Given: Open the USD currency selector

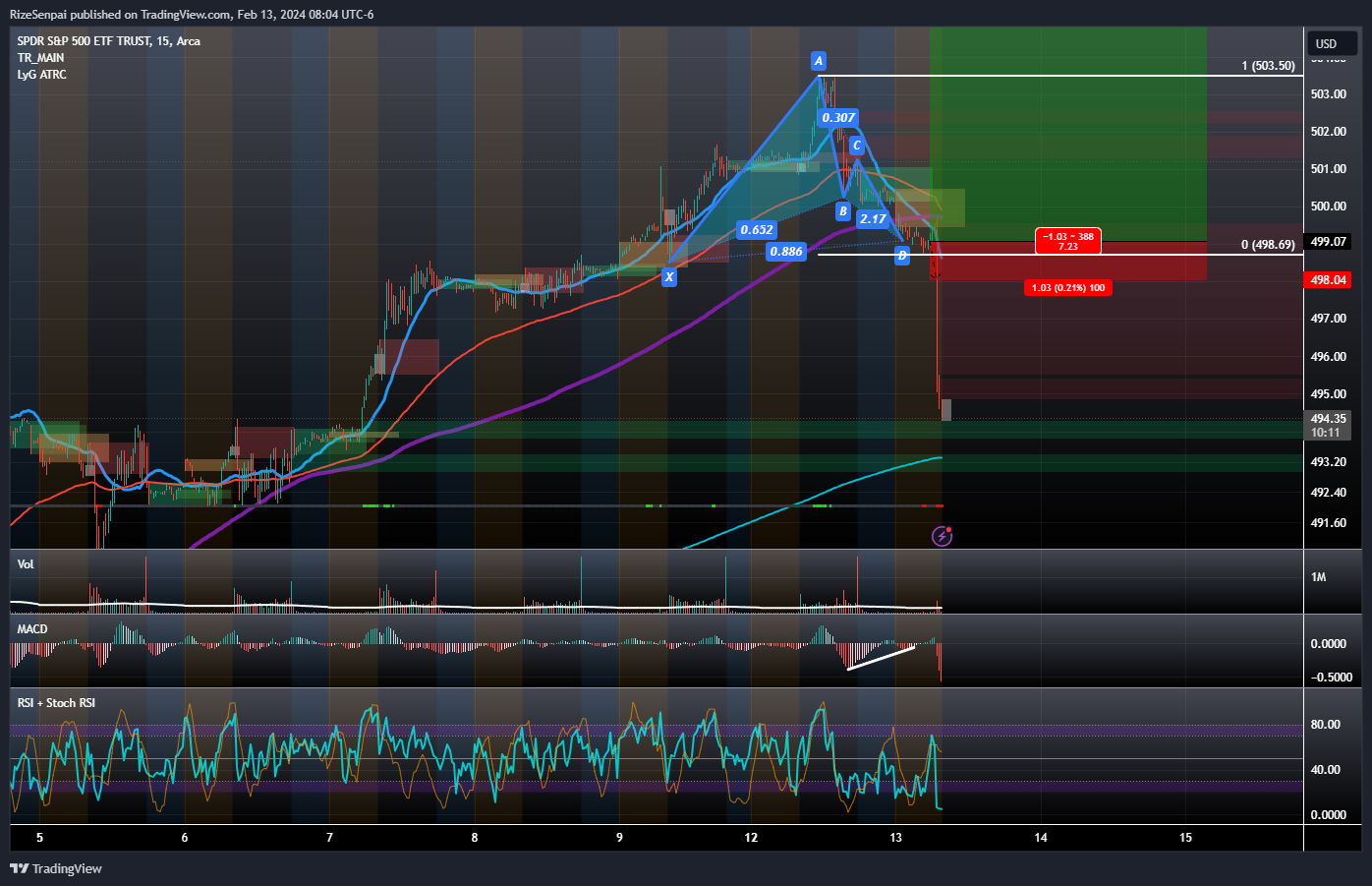Looking at the screenshot, I should click(1332, 43).
